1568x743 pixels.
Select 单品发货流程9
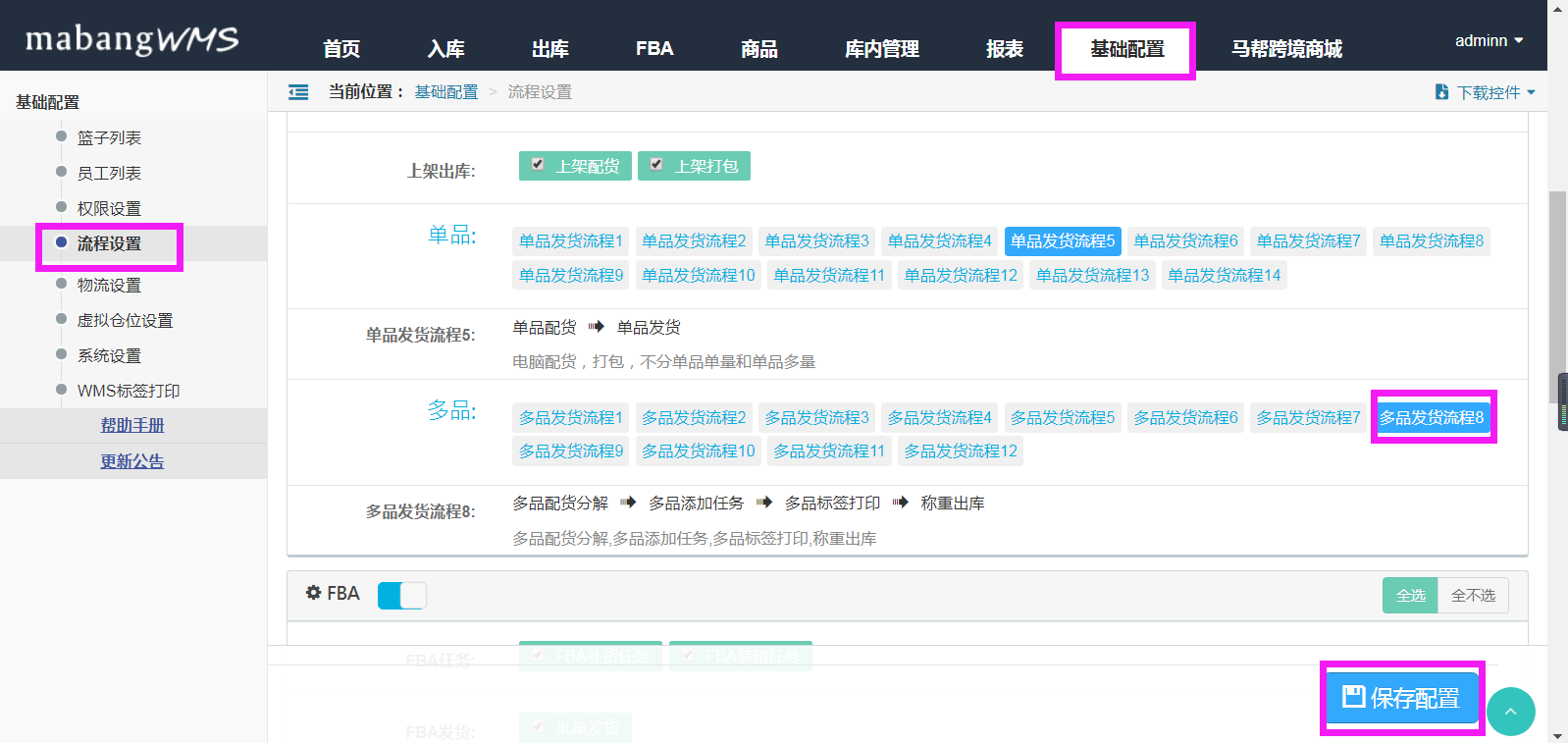coord(571,276)
